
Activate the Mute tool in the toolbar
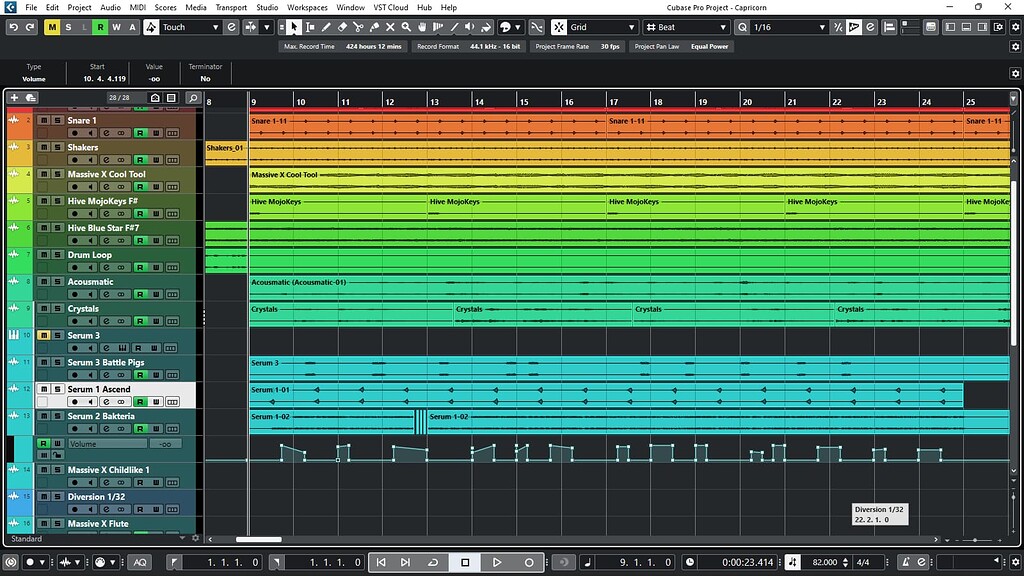click(390, 27)
